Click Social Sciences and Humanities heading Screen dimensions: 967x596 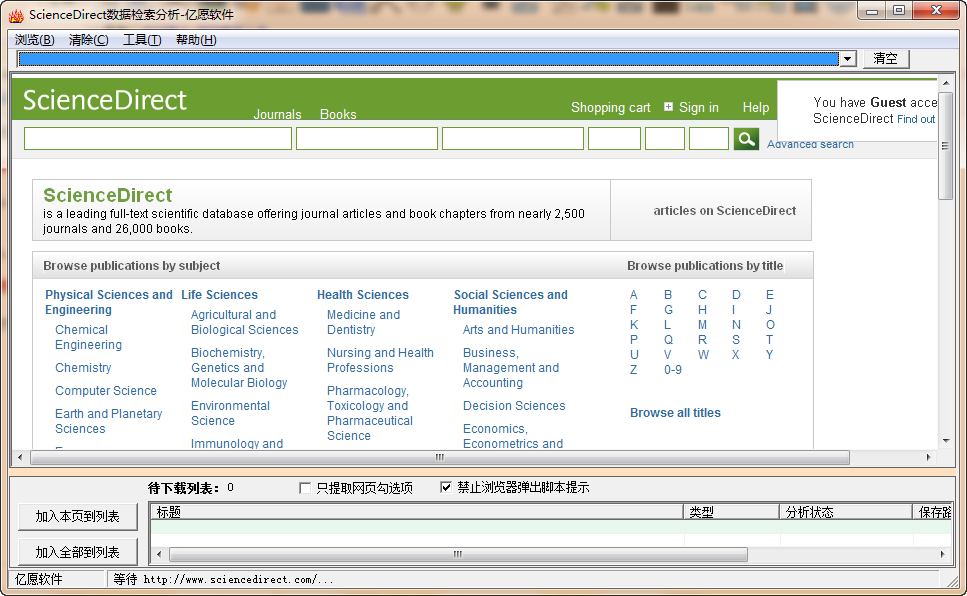[x=510, y=302]
